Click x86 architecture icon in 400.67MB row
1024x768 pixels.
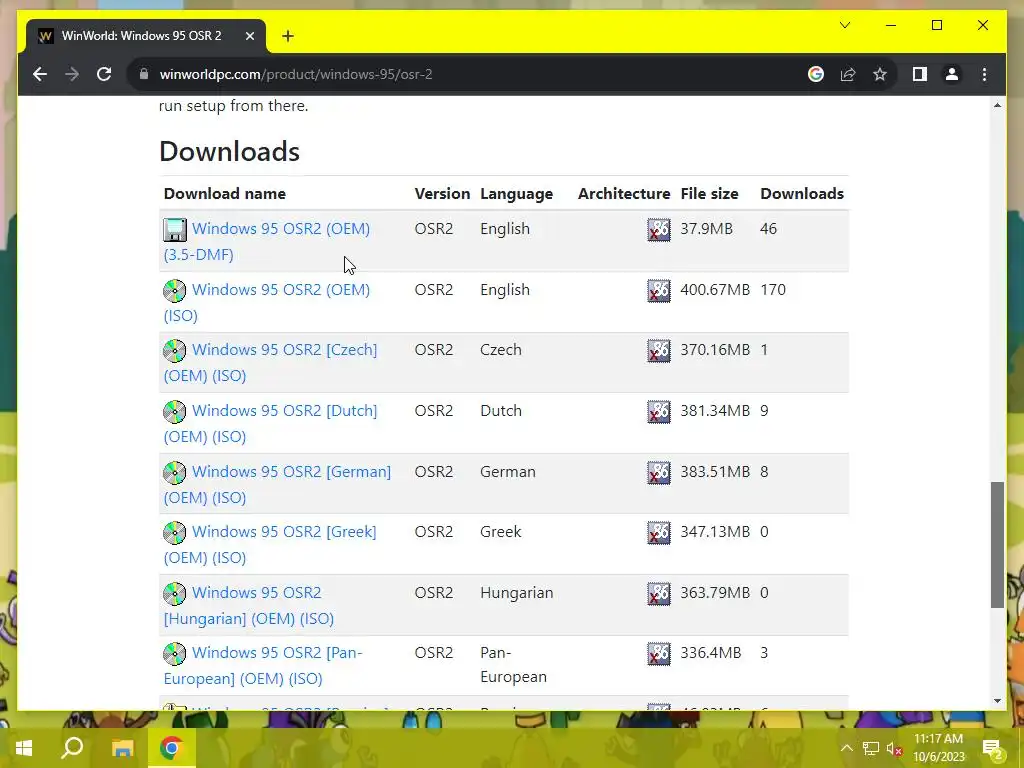(x=658, y=291)
